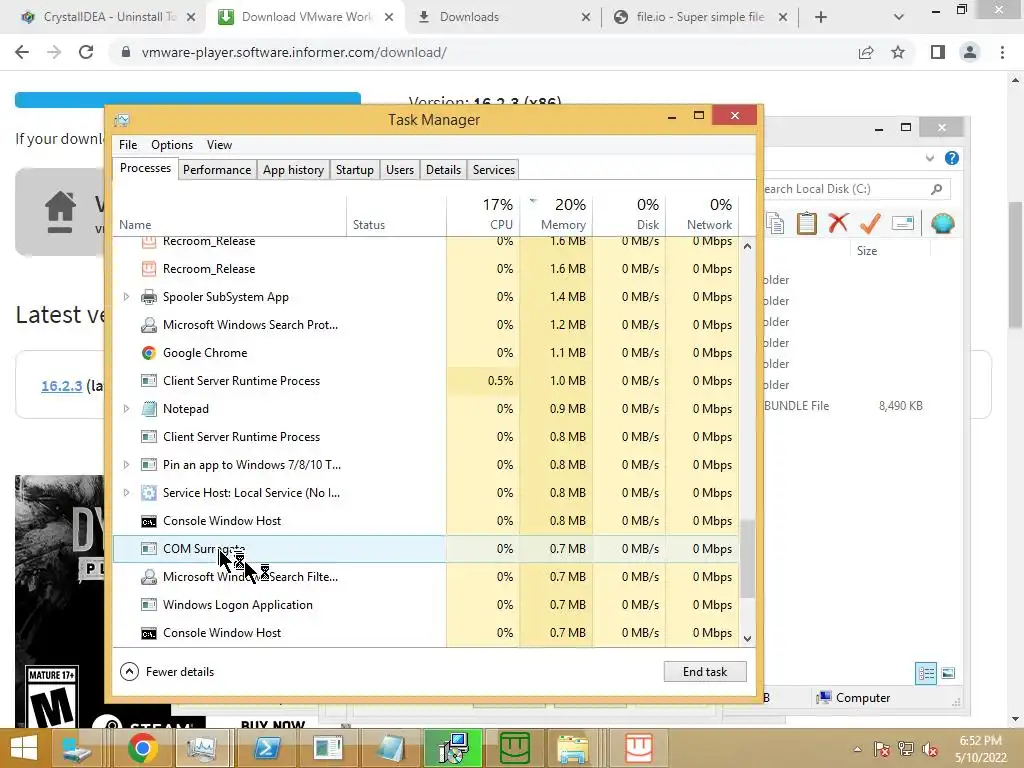Expand the Notepad process group
The height and width of the screenshot is (768, 1024).
click(126, 409)
